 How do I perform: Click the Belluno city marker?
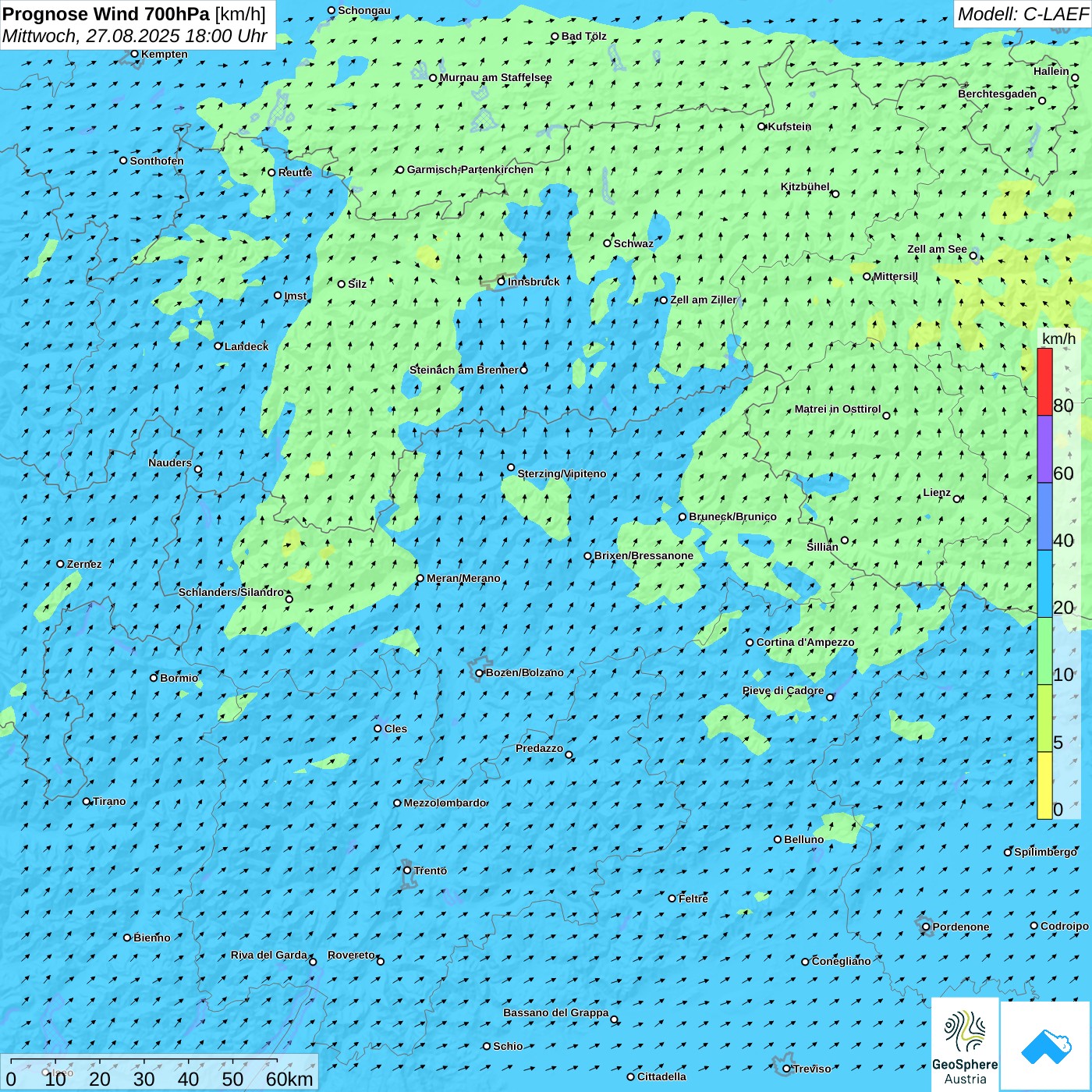click(x=778, y=839)
